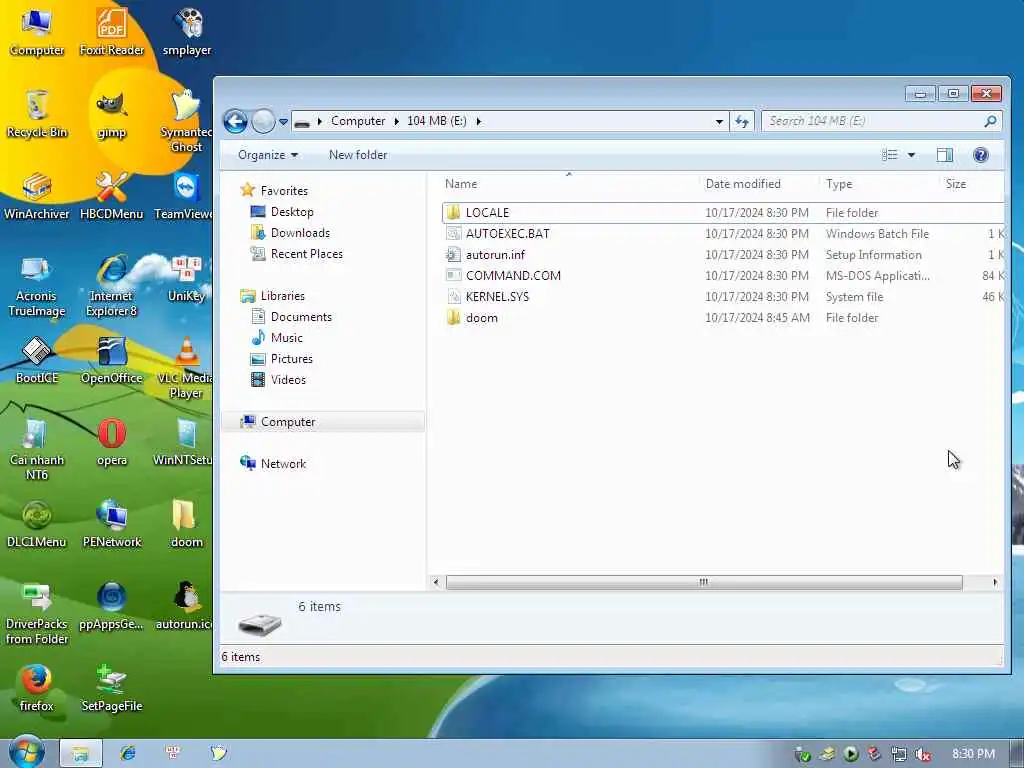1024x768 pixels.
Task: Expand the address bar history dropdown
Action: pyautogui.click(x=719, y=121)
